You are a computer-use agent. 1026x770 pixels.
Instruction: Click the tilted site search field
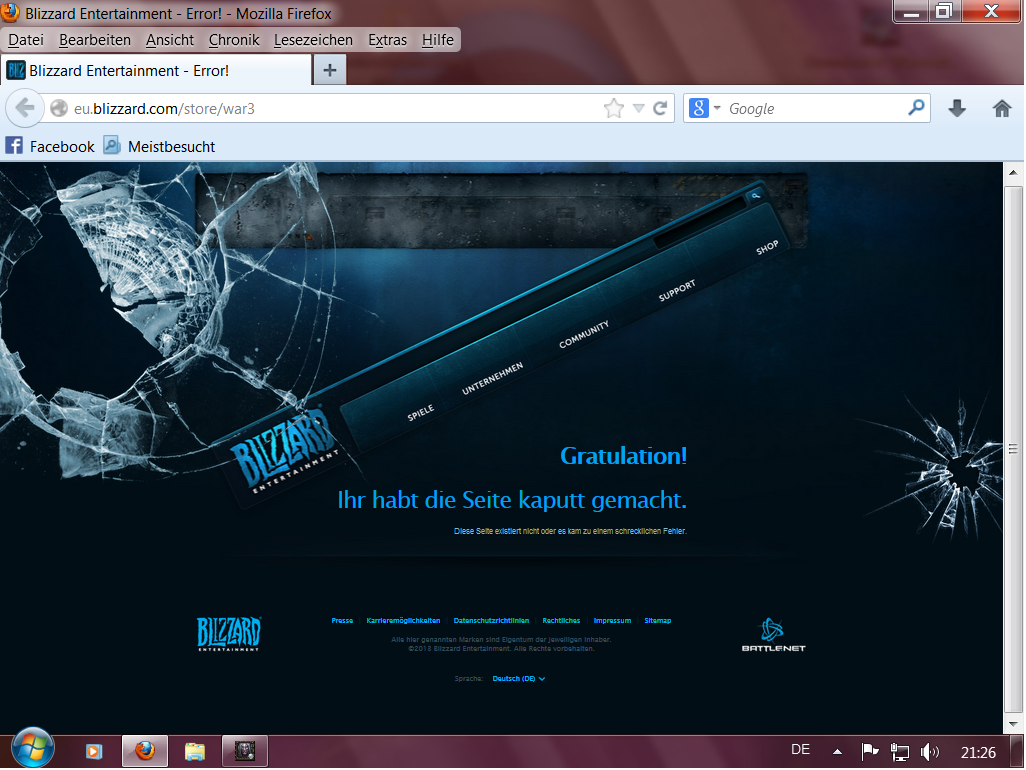tap(700, 222)
